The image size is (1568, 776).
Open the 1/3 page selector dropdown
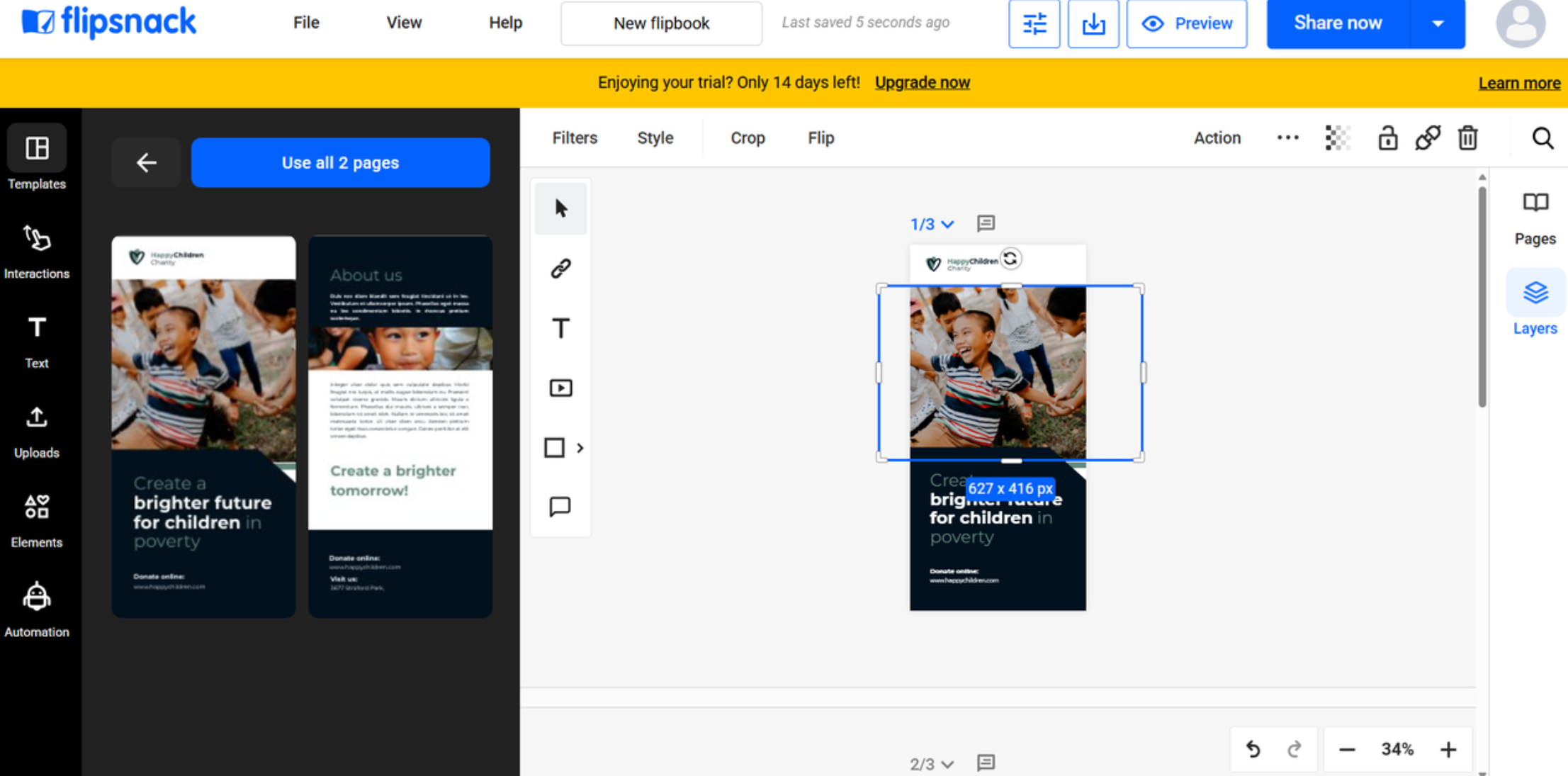[x=931, y=225]
